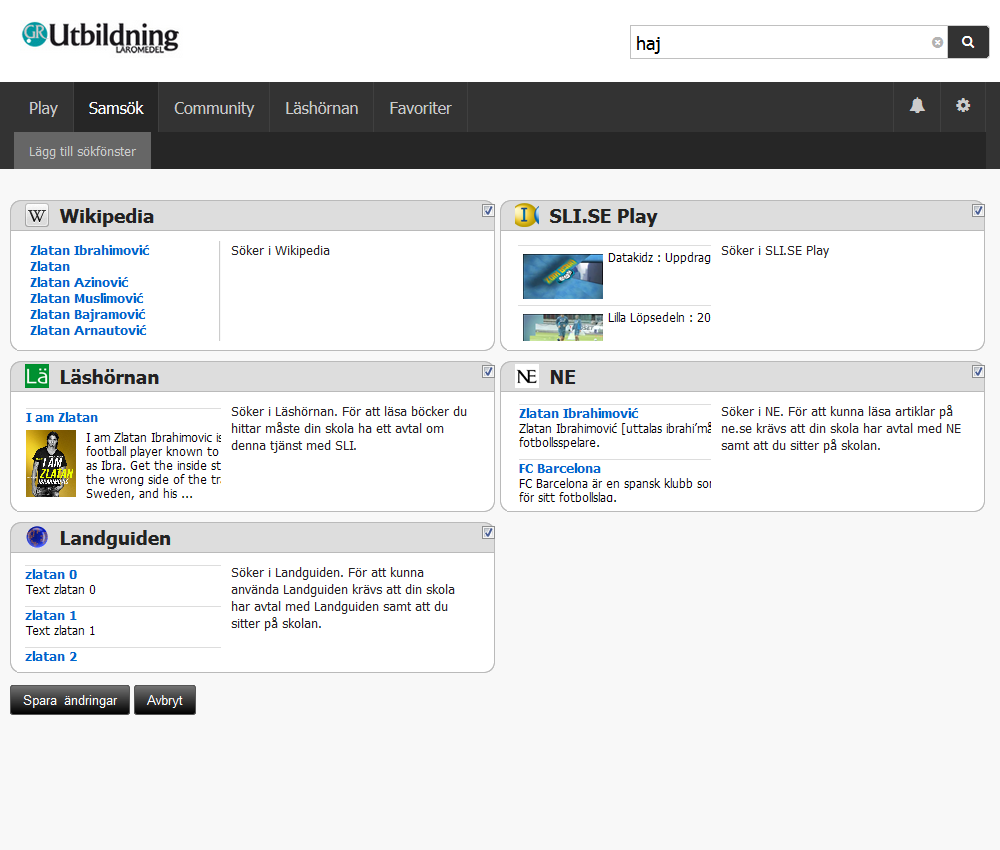Clear the search field with the x icon

coord(937,43)
